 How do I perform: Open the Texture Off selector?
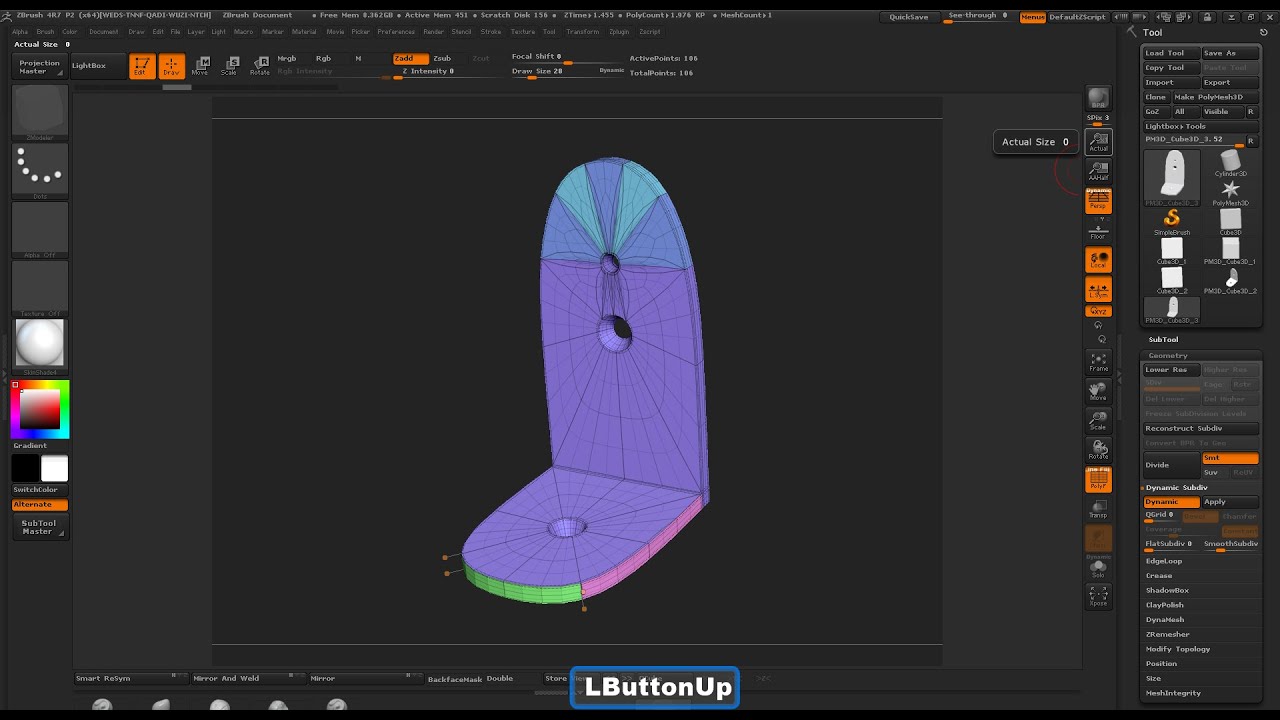[40, 288]
